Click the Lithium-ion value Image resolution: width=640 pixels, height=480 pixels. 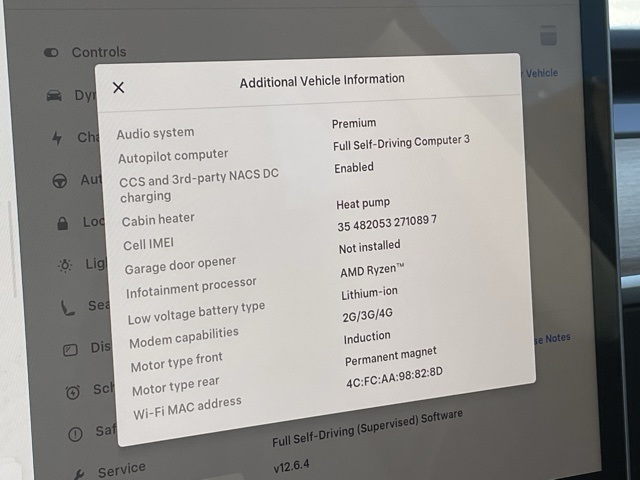[369, 293]
